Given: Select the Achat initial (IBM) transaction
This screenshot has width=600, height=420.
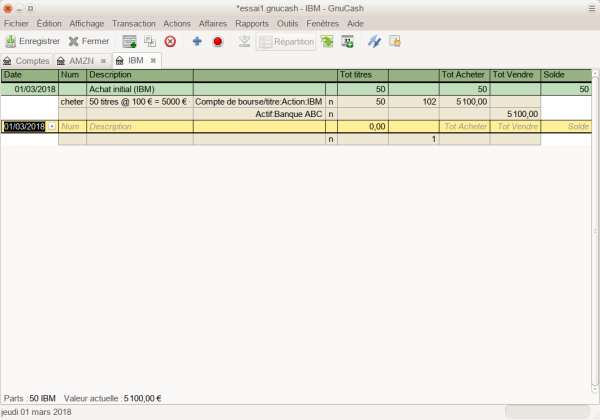Looking at the screenshot, I should pyautogui.click(x=139, y=89).
